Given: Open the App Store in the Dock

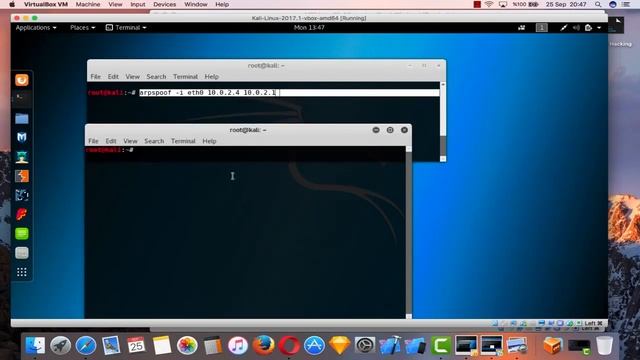Looking at the screenshot, I should 314,345.
